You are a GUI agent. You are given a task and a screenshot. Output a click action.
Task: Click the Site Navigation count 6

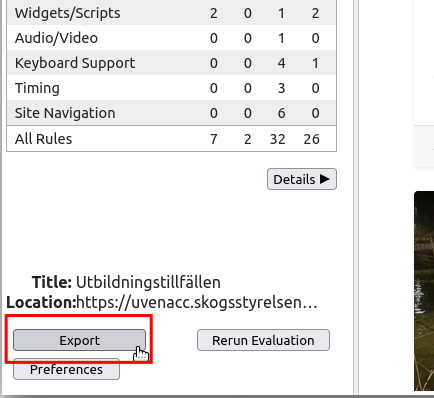(281, 113)
